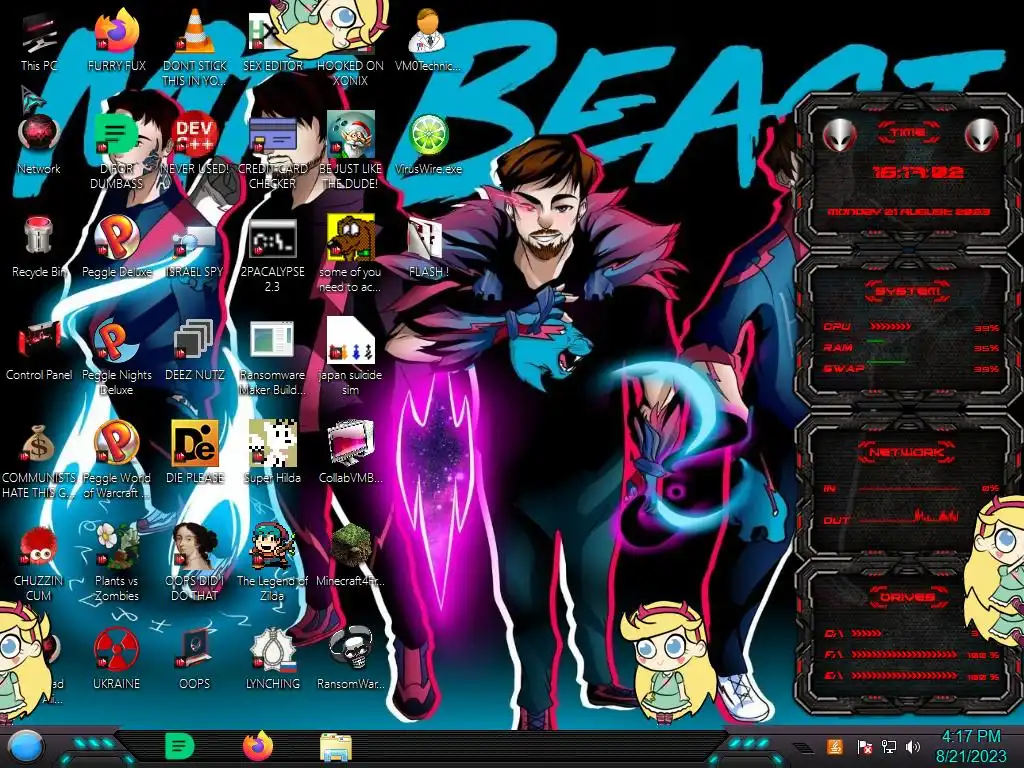Open the D FOR DUMBASS shortcut
This screenshot has width=1024, height=768.
click(116, 150)
